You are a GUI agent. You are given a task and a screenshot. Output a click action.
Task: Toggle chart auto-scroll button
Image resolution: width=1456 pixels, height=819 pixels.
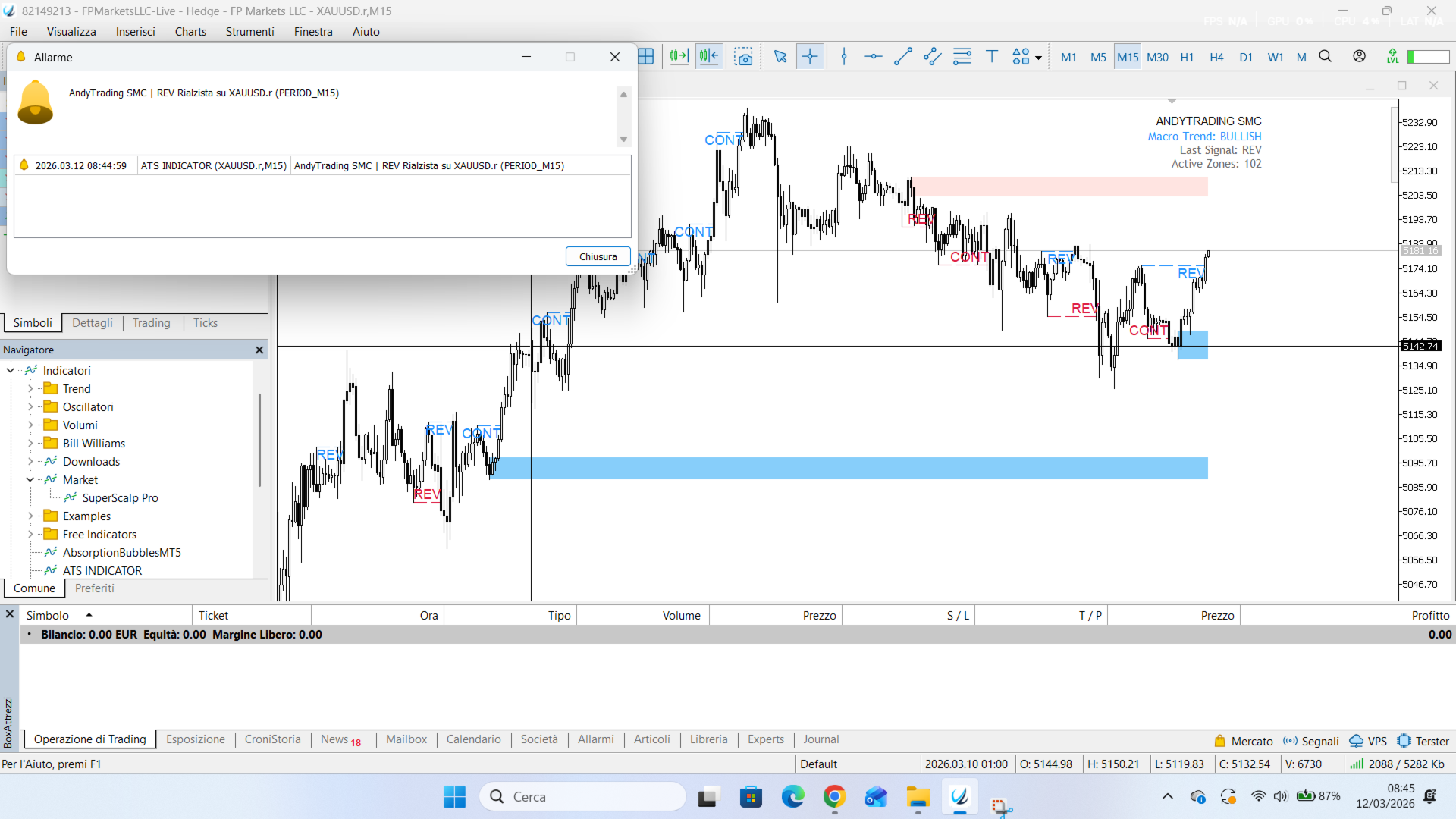coord(679,57)
